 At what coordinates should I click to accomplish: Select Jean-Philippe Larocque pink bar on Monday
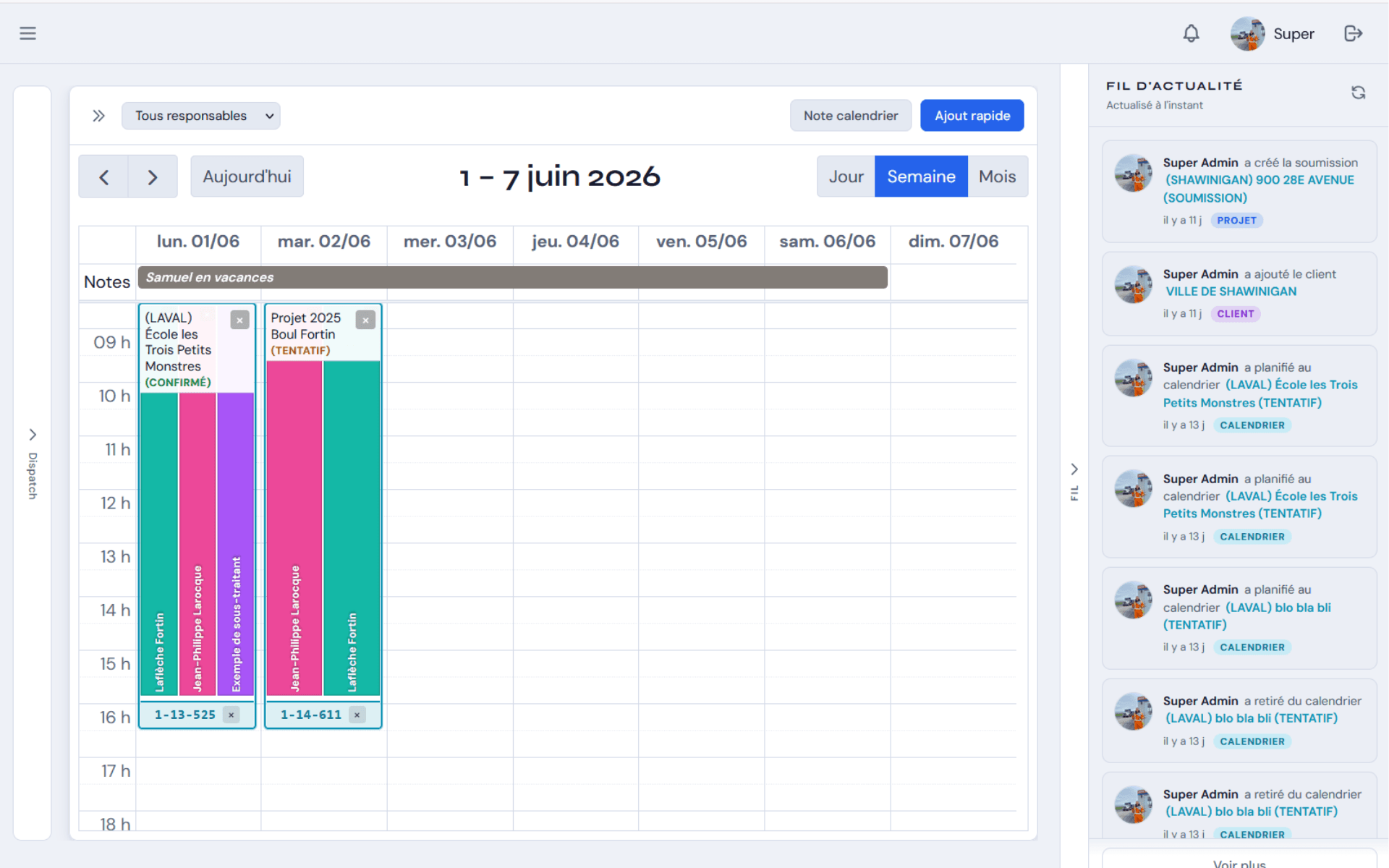tap(197, 544)
